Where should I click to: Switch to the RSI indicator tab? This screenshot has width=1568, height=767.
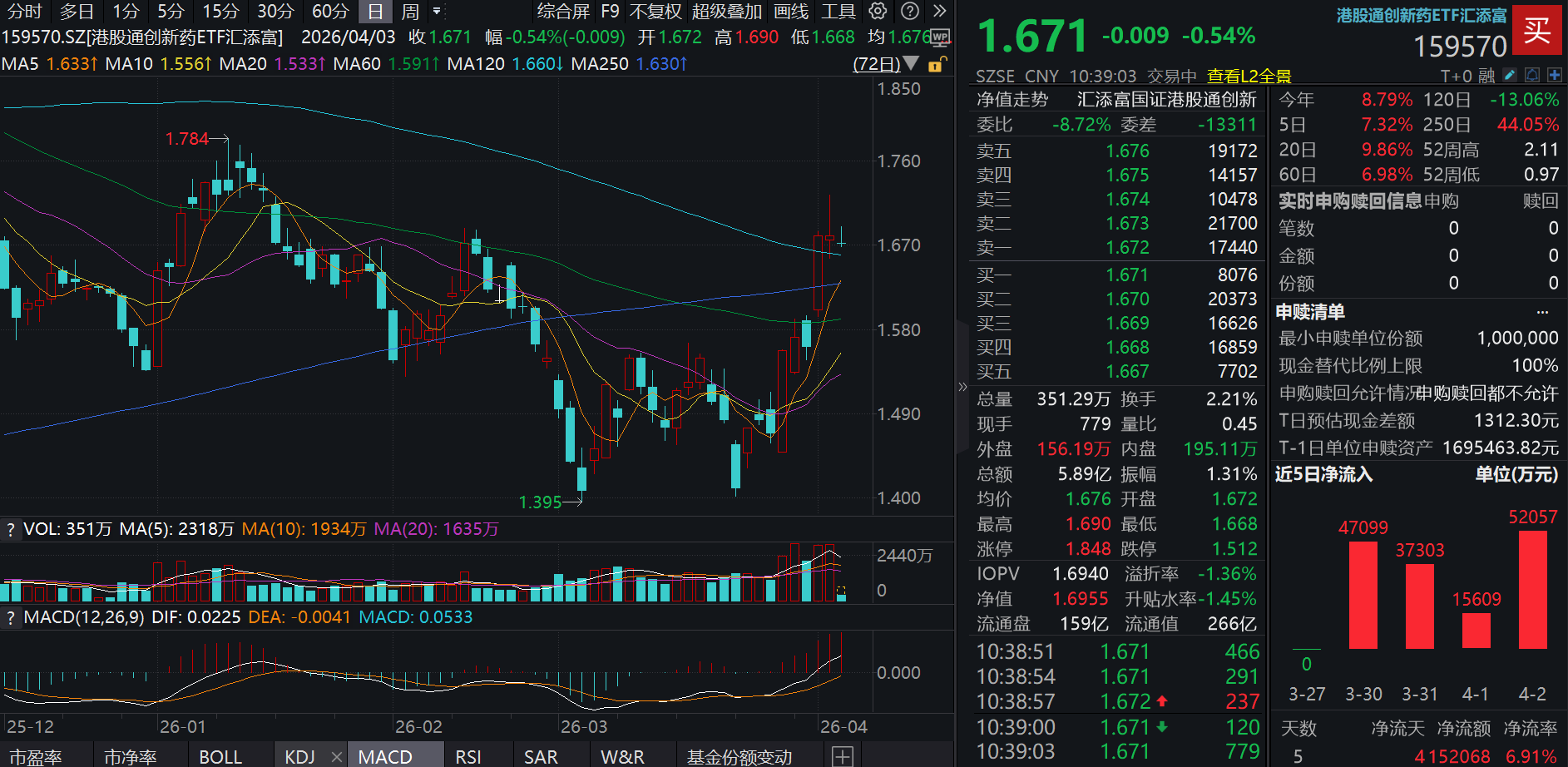468,756
